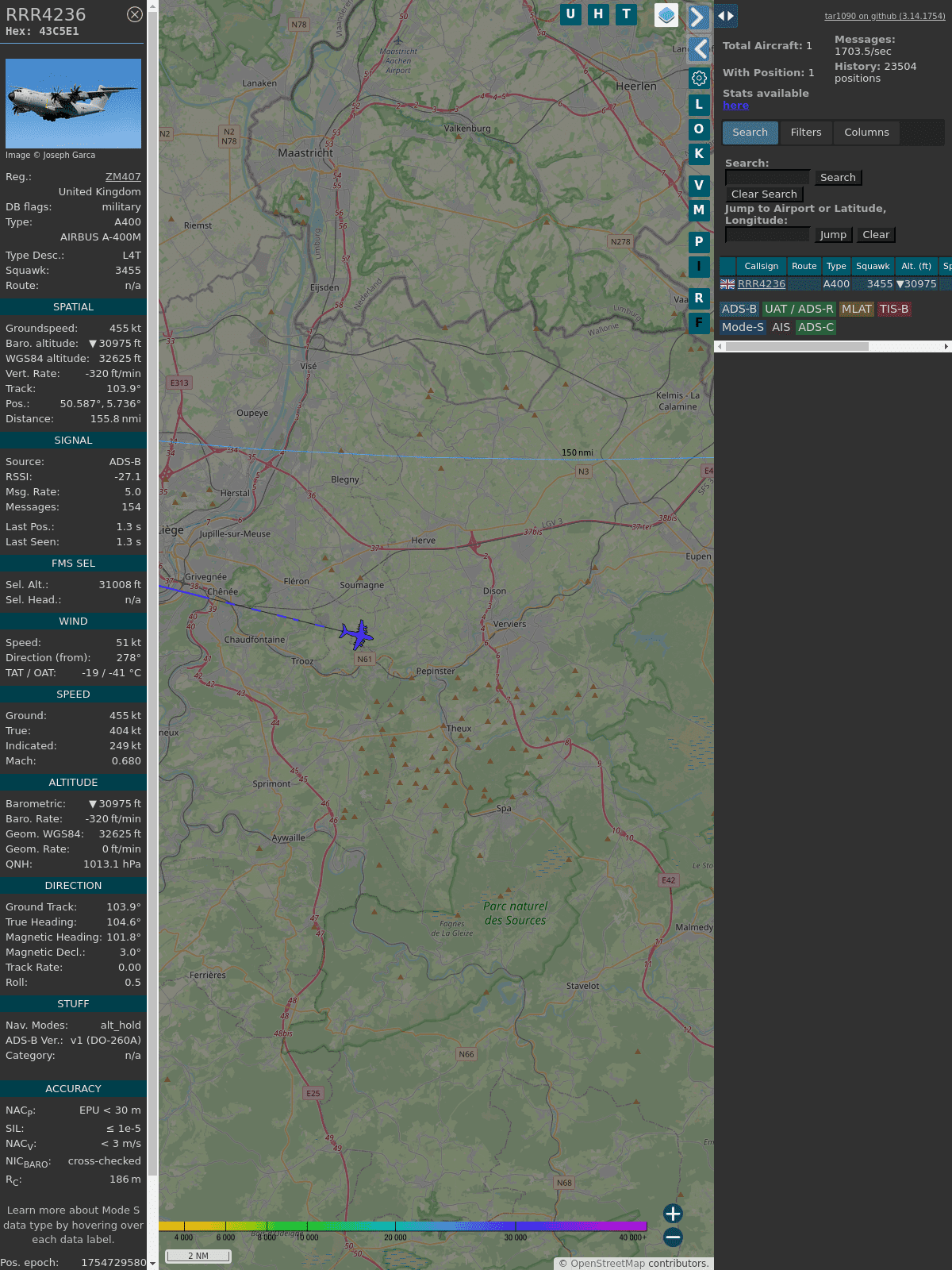Screen dimensions: 952x1270
Task: Select RRR4236 callsign in table
Action: coord(762,284)
